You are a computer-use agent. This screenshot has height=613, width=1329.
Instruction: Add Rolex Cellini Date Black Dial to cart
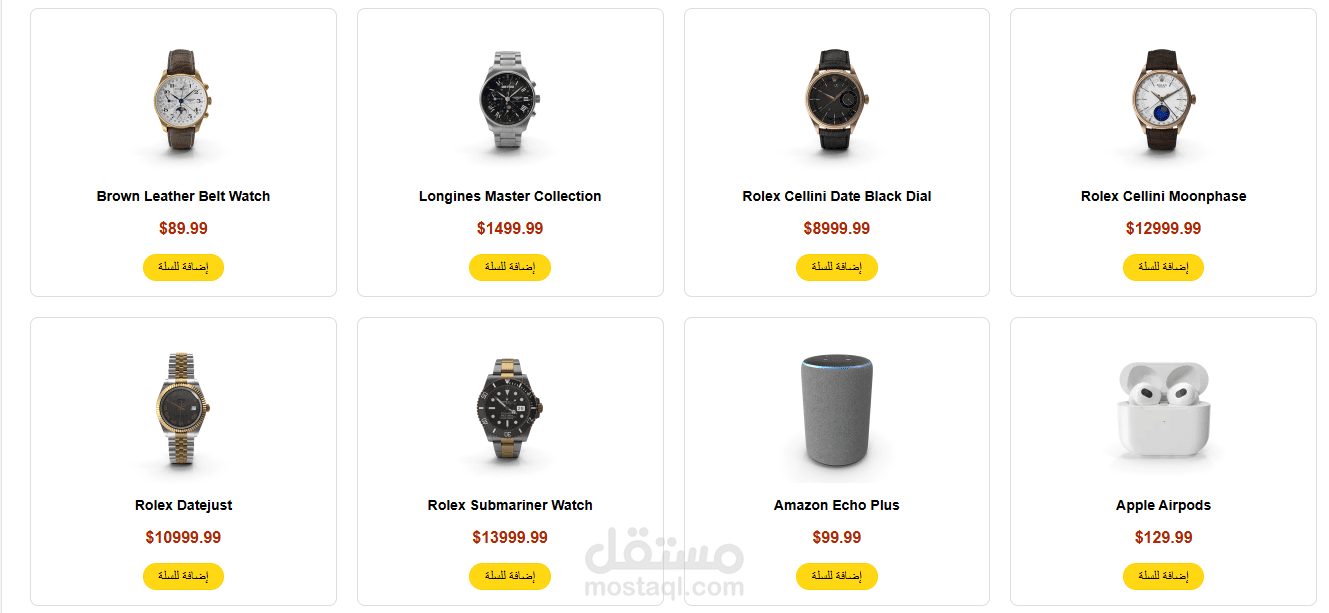pyautogui.click(x=837, y=267)
